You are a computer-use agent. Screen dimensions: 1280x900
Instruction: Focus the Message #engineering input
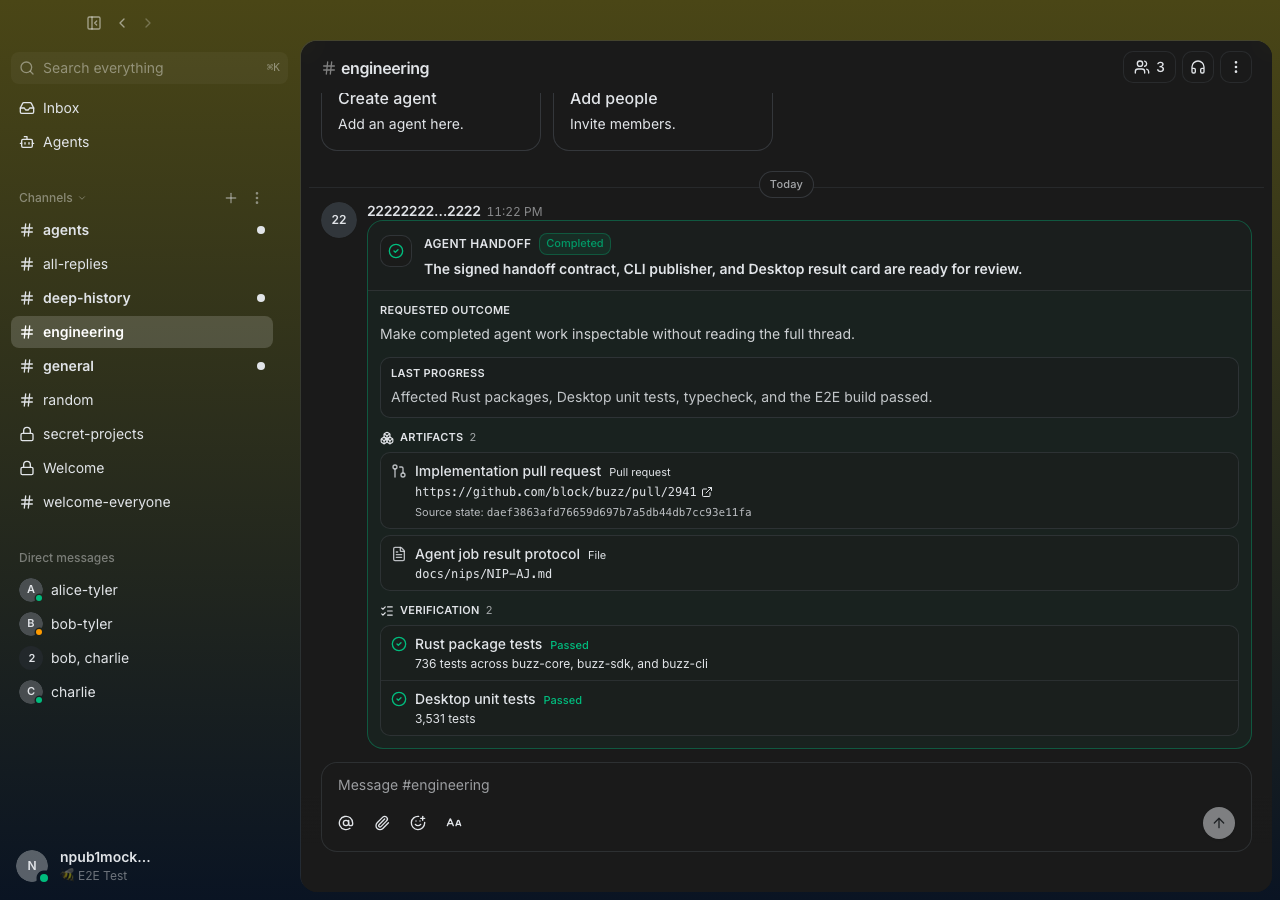click(x=786, y=785)
